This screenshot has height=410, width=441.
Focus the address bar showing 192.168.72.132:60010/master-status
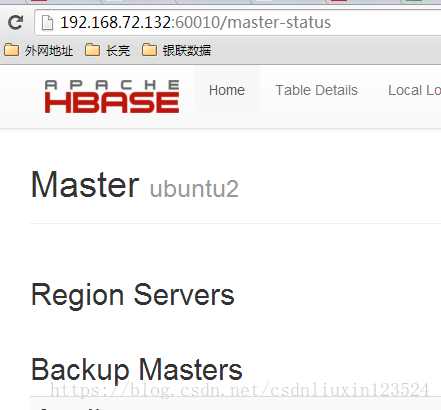tap(238, 23)
